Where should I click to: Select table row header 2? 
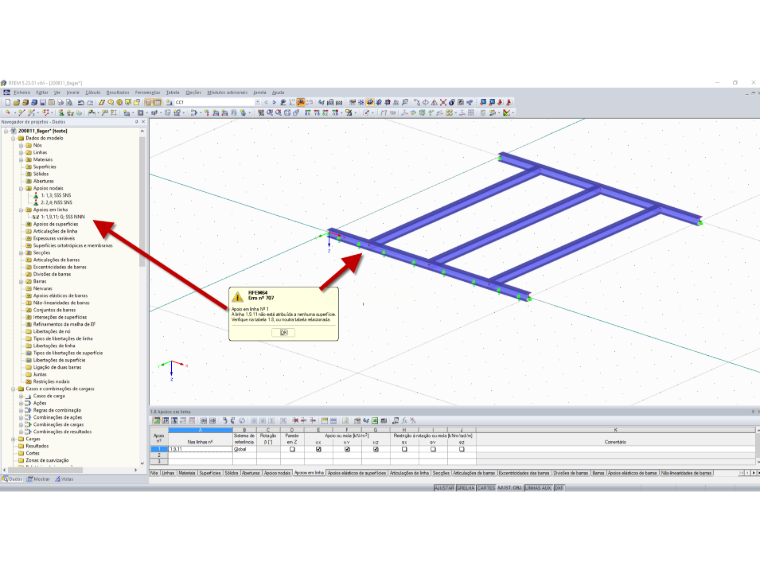tap(159, 455)
